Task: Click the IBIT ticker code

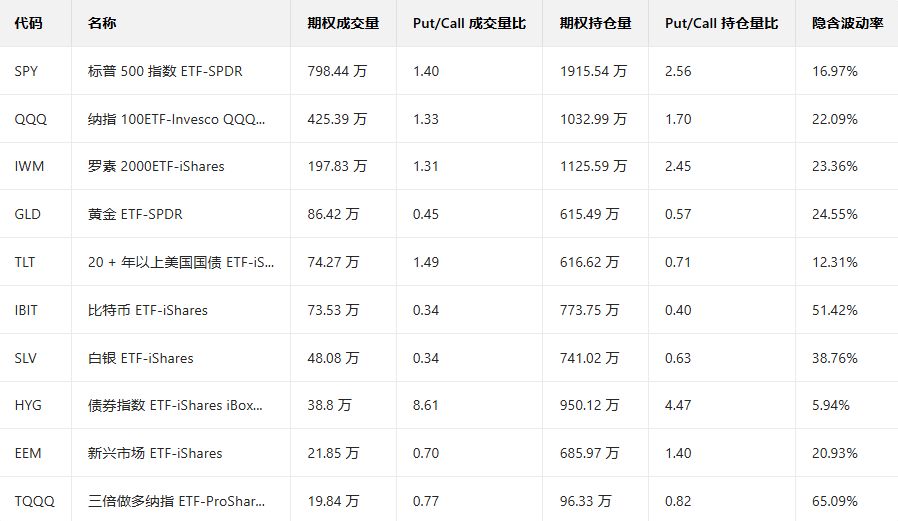Action: click(x=27, y=310)
